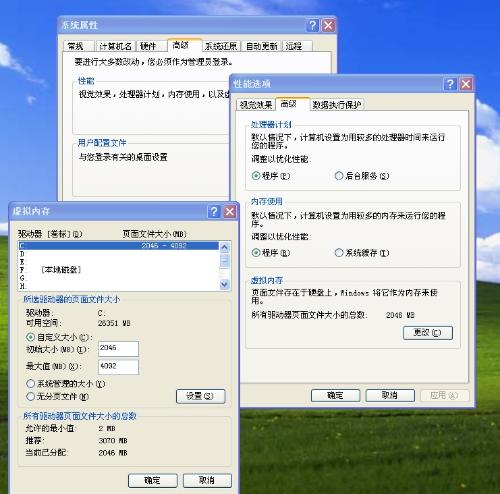Viewport: 500px width, 494px height.
Task: Select the 高级 tab in 系统属性
Action: pos(184,45)
